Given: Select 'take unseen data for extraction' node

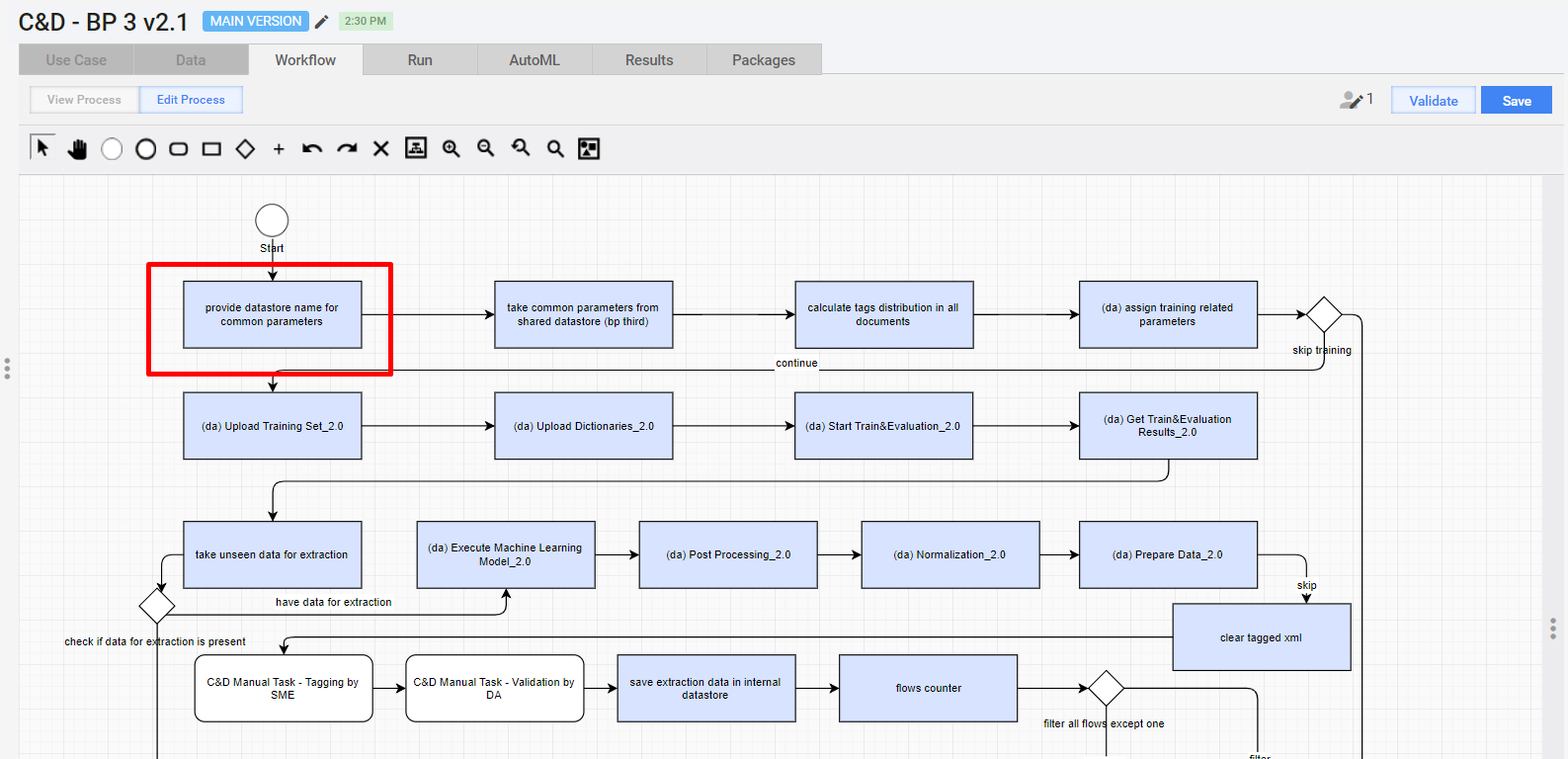Looking at the screenshot, I should coord(273,554).
